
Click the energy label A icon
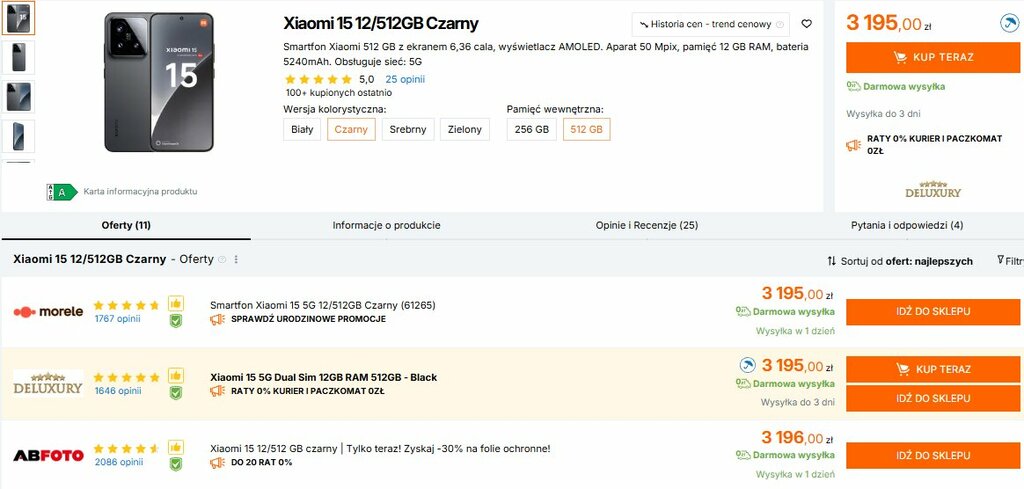62,191
